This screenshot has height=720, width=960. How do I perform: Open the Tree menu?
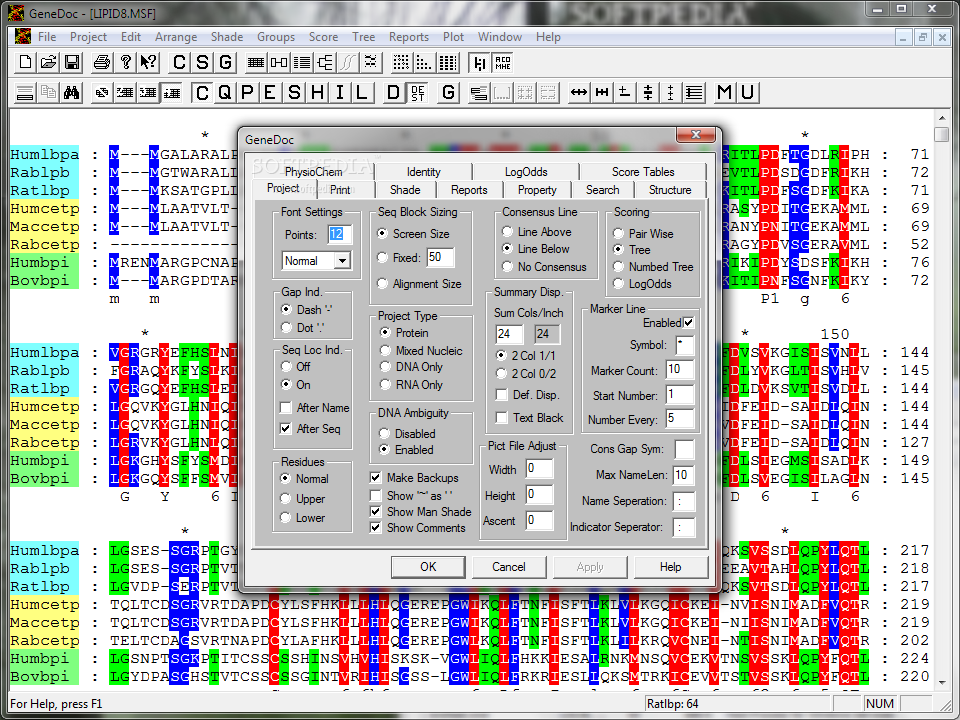coord(363,37)
